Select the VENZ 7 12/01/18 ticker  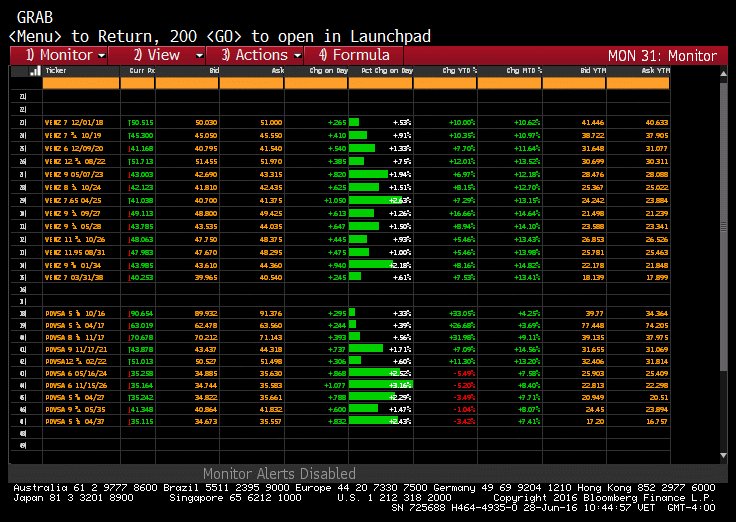pyautogui.click(x=74, y=123)
